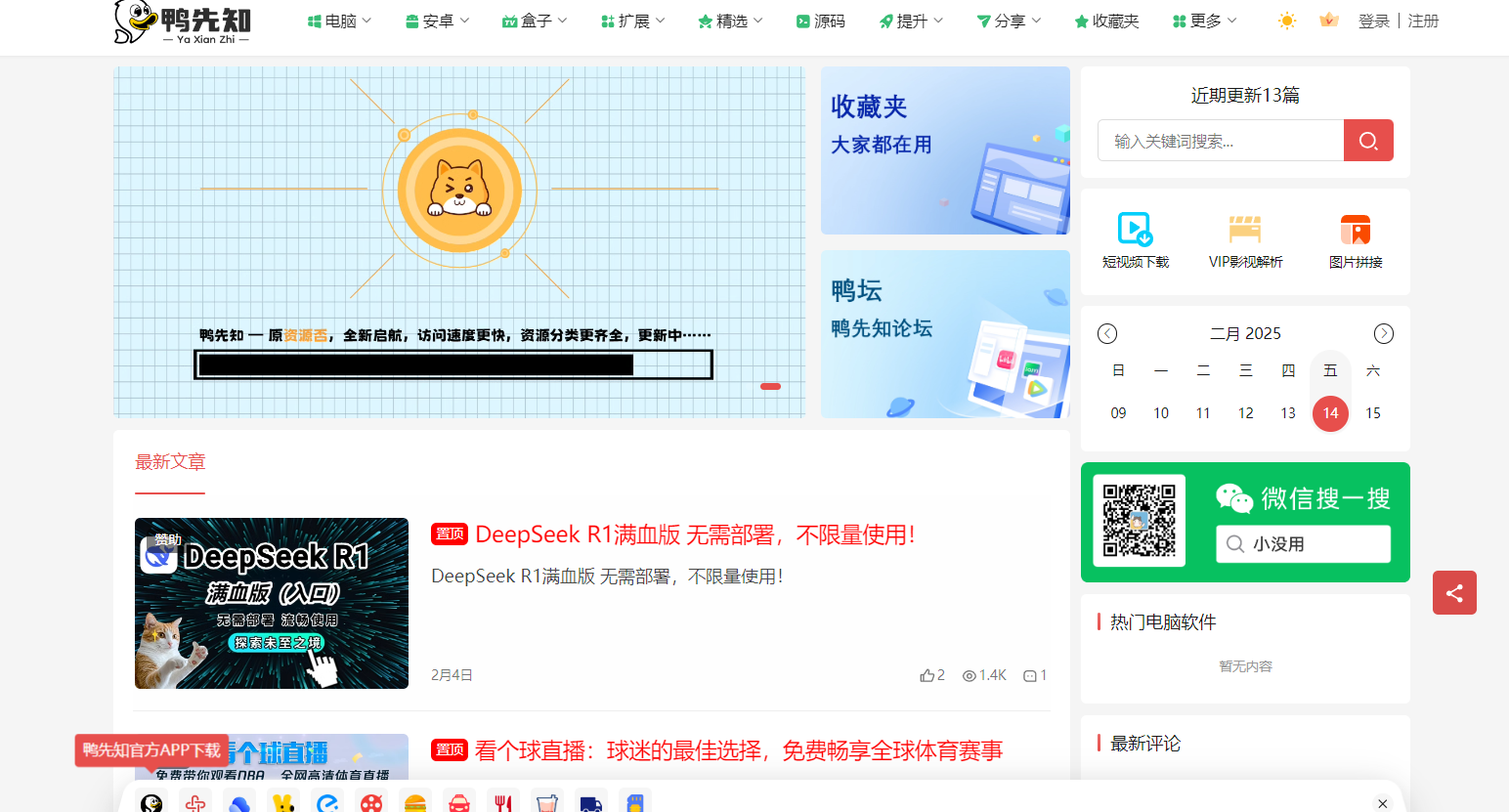Image resolution: width=1509 pixels, height=812 pixels.
Task: Open the red film reel icon
Action: pos(371,803)
